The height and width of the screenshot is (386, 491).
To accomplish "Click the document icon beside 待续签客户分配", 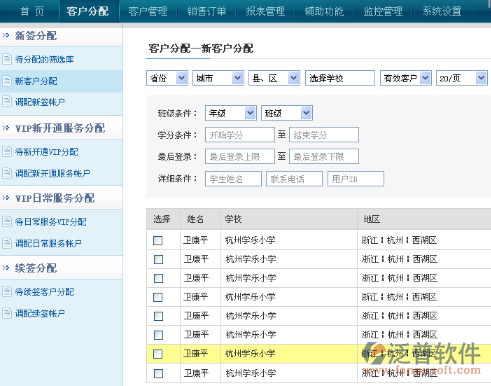I will tap(7, 292).
